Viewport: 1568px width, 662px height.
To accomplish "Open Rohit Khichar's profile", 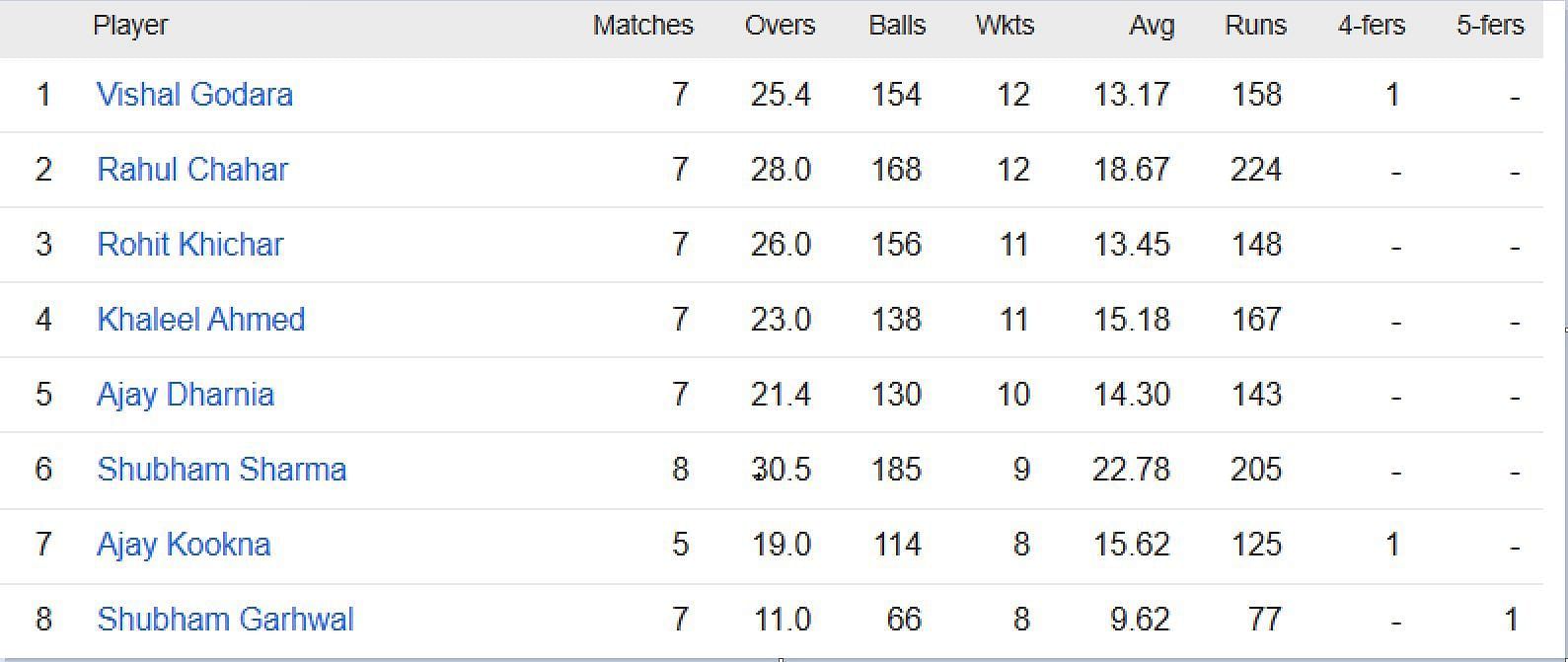I will [190, 245].
